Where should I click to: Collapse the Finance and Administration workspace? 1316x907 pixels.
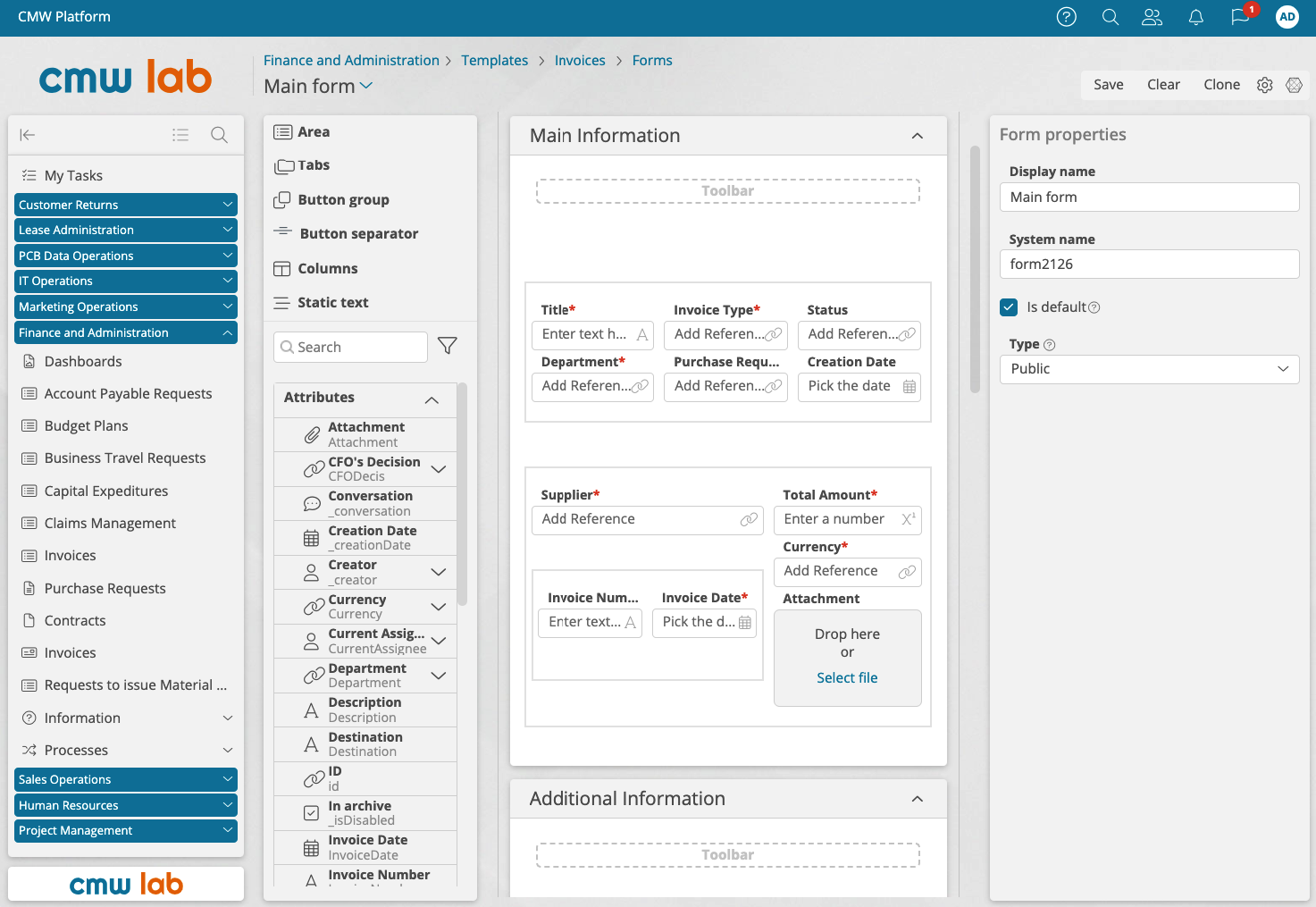[126, 332]
